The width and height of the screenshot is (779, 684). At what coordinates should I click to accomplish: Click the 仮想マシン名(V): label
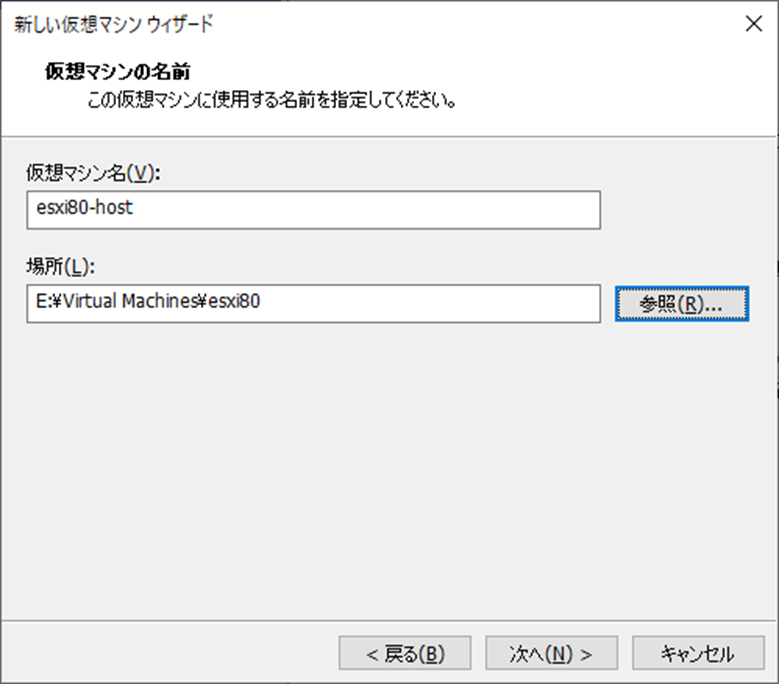coord(93,173)
